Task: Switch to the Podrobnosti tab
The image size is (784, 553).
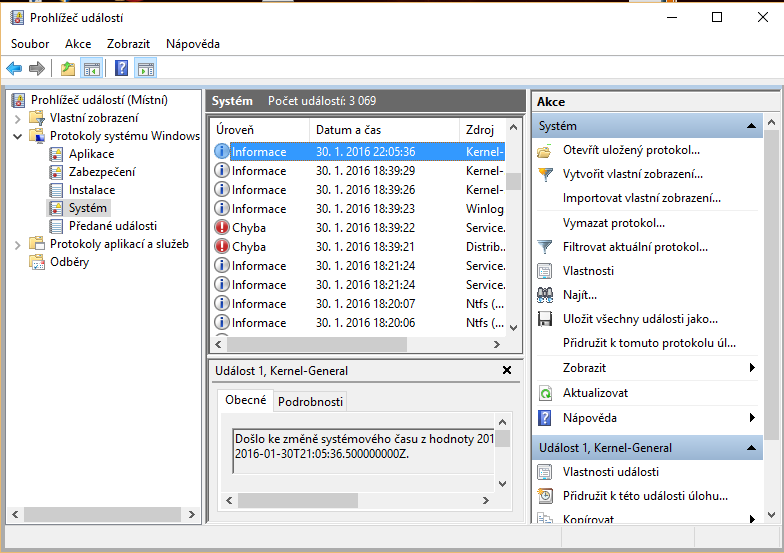Action: [x=310, y=401]
